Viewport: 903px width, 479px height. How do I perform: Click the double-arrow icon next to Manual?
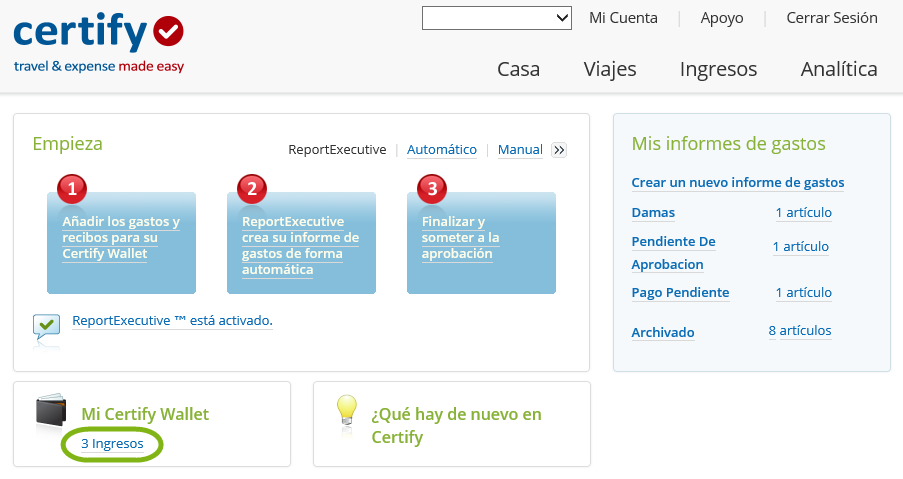tap(559, 150)
